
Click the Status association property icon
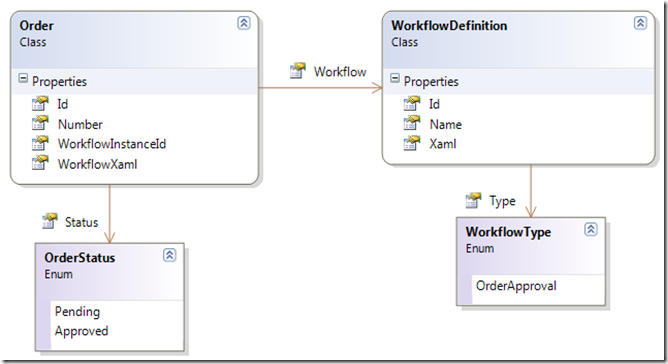point(50,221)
